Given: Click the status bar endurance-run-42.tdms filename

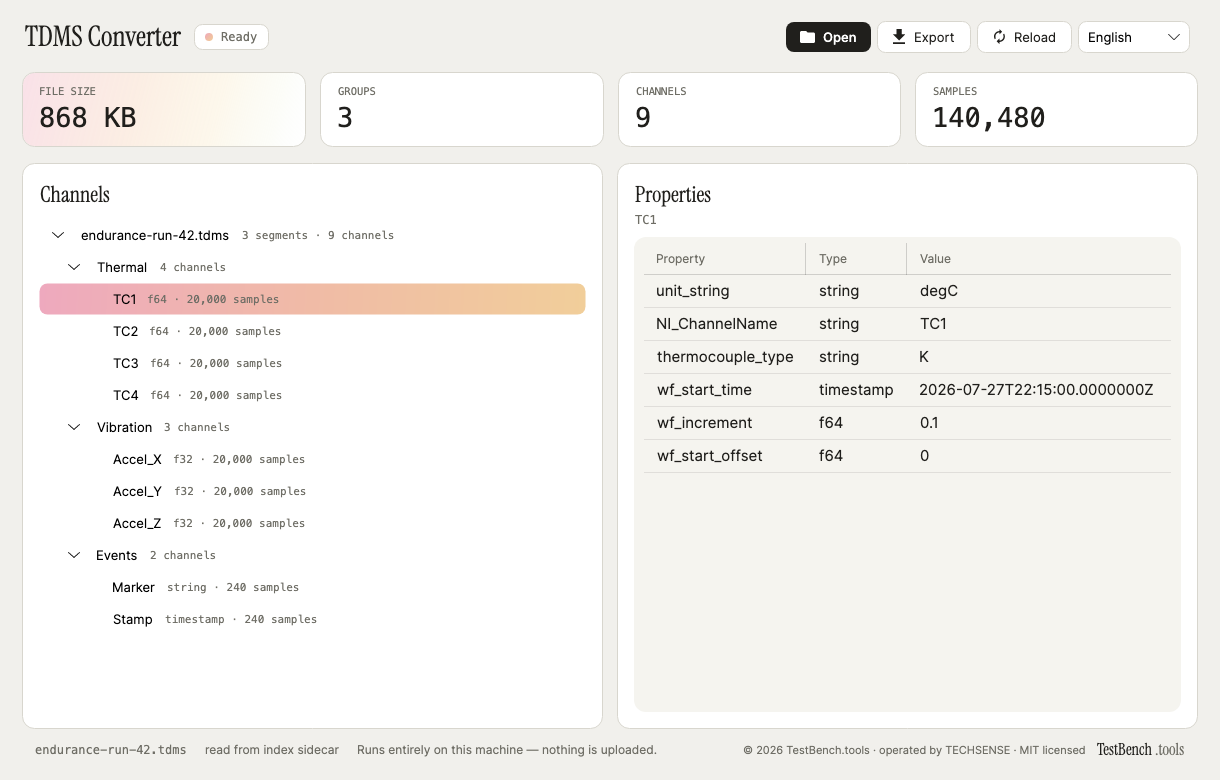Looking at the screenshot, I should point(111,750).
